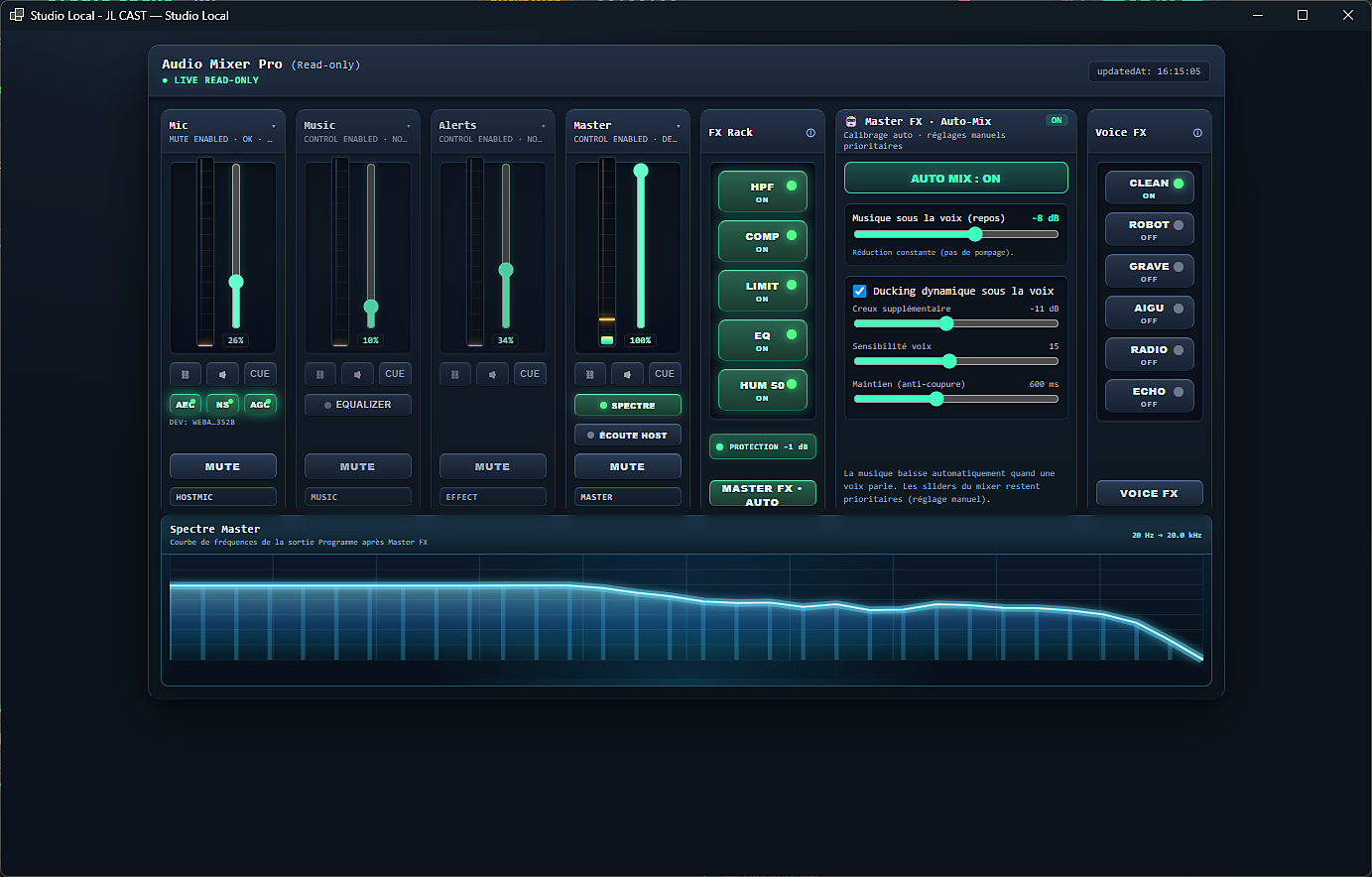The width and height of the screenshot is (1372, 877).
Task: Open the Voice FX info icon
Action: pos(1197,133)
